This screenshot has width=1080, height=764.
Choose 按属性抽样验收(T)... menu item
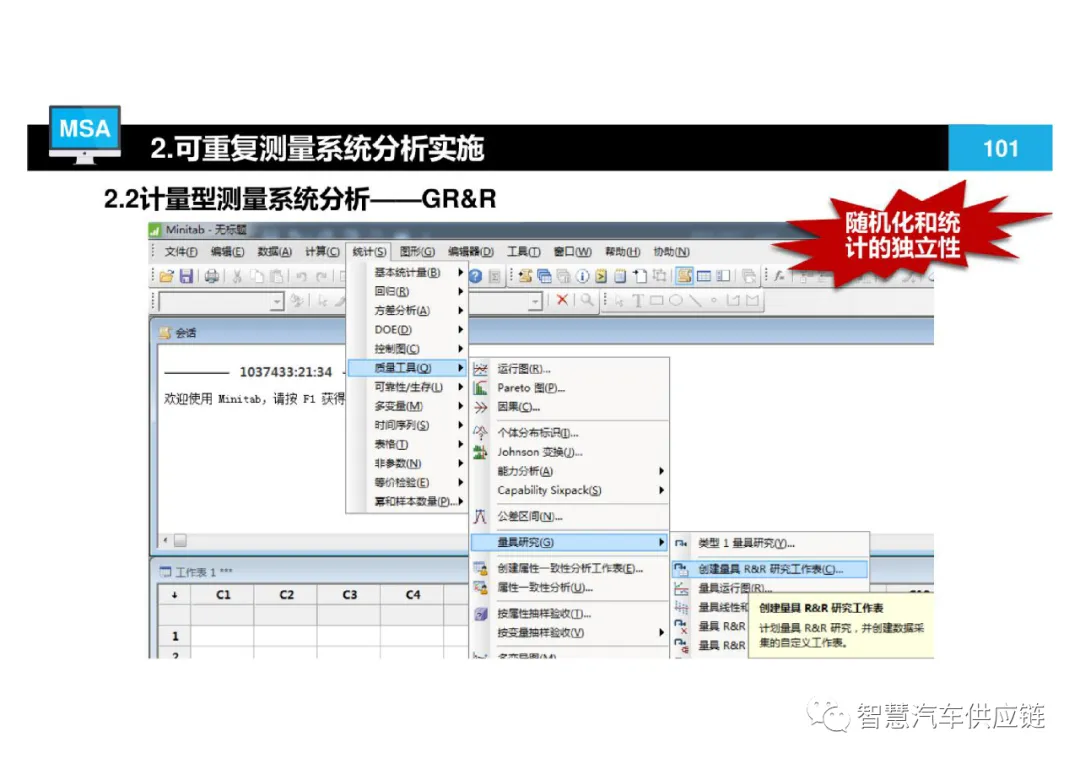[570, 614]
